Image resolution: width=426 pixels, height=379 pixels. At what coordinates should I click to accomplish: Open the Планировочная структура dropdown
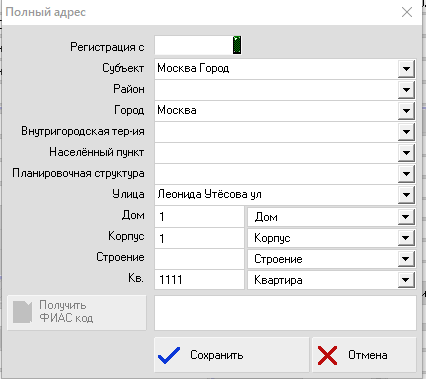[x=406, y=174]
